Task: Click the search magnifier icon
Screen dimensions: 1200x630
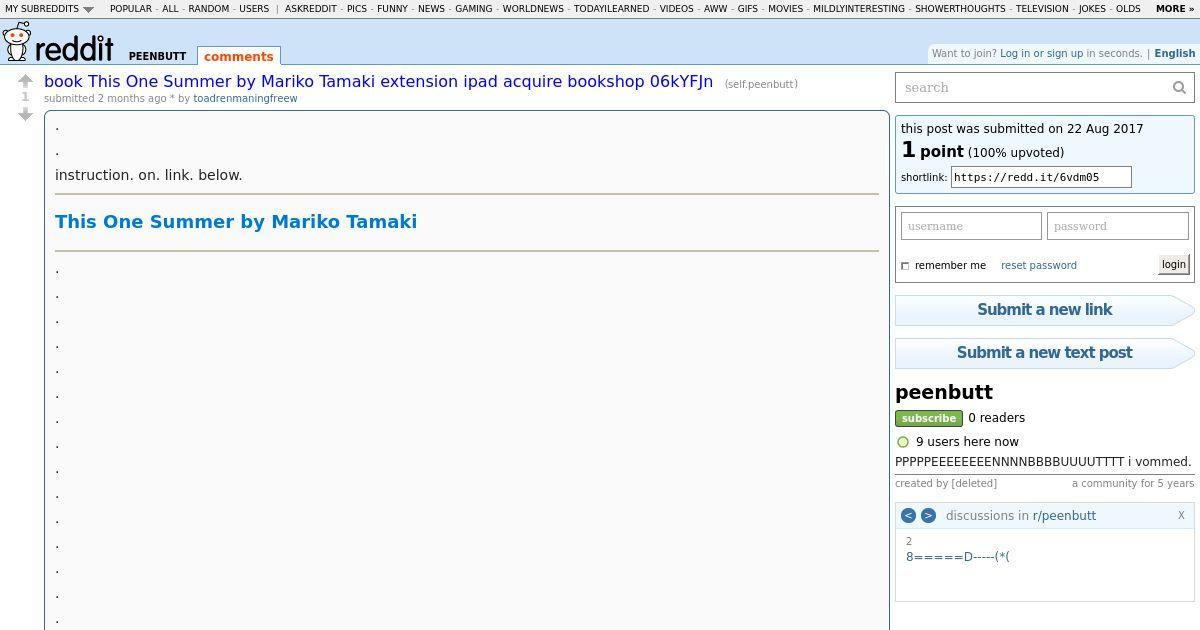Action: pyautogui.click(x=1179, y=88)
